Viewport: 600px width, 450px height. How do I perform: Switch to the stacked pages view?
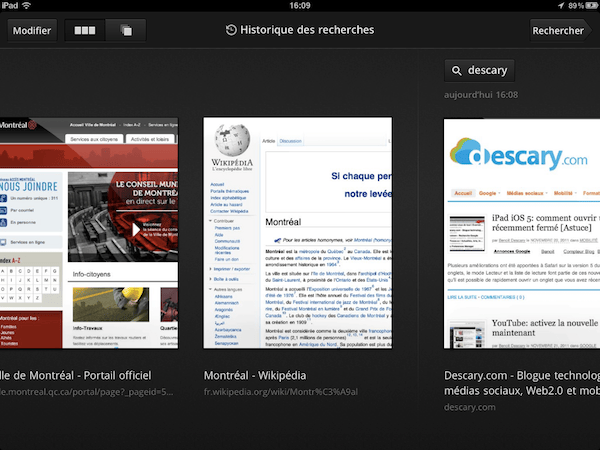click(x=126, y=31)
